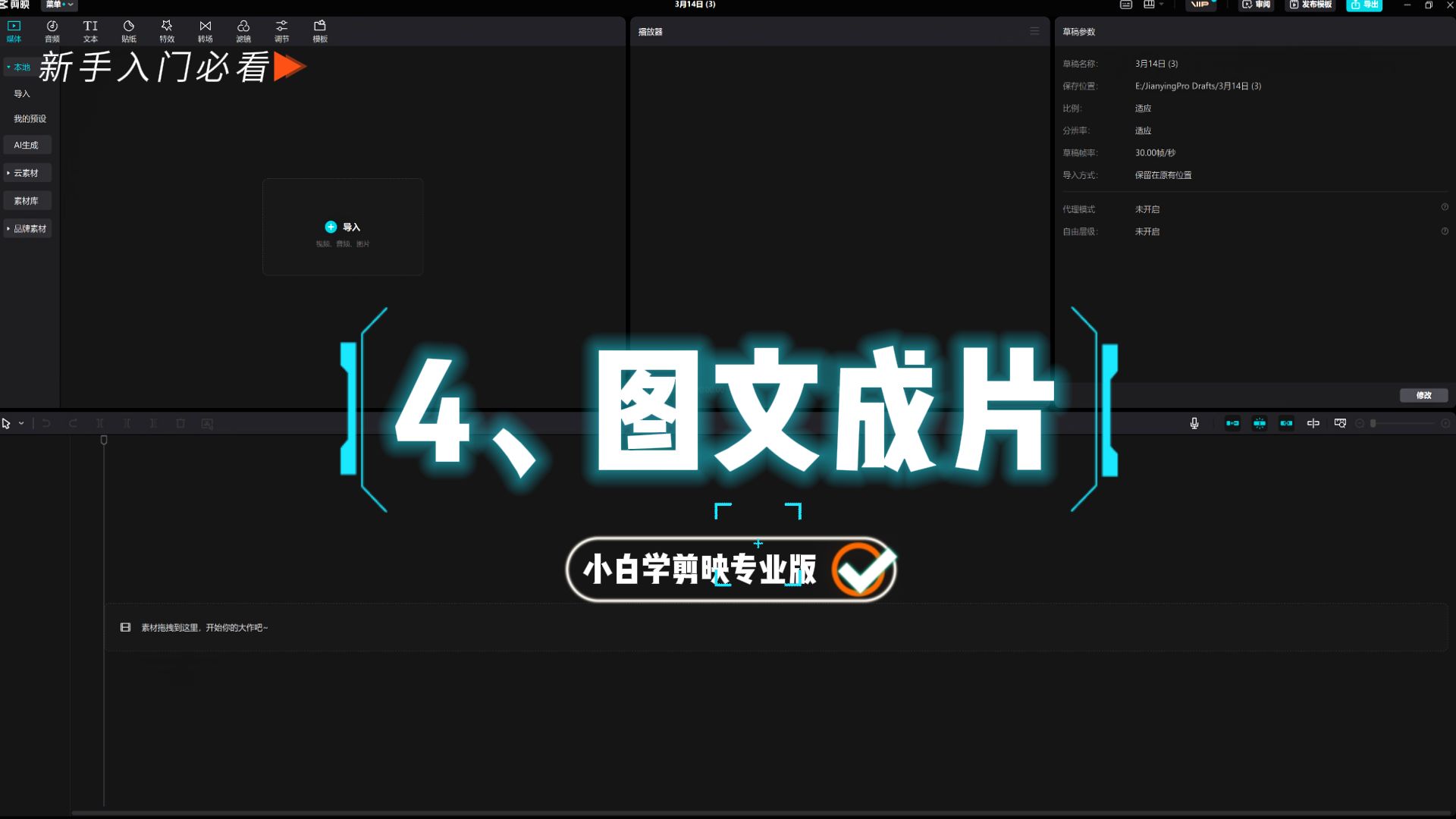Image resolution: width=1456 pixels, height=819 pixels.
Task: Click the VIP badge
Action: (x=1200, y=5)
